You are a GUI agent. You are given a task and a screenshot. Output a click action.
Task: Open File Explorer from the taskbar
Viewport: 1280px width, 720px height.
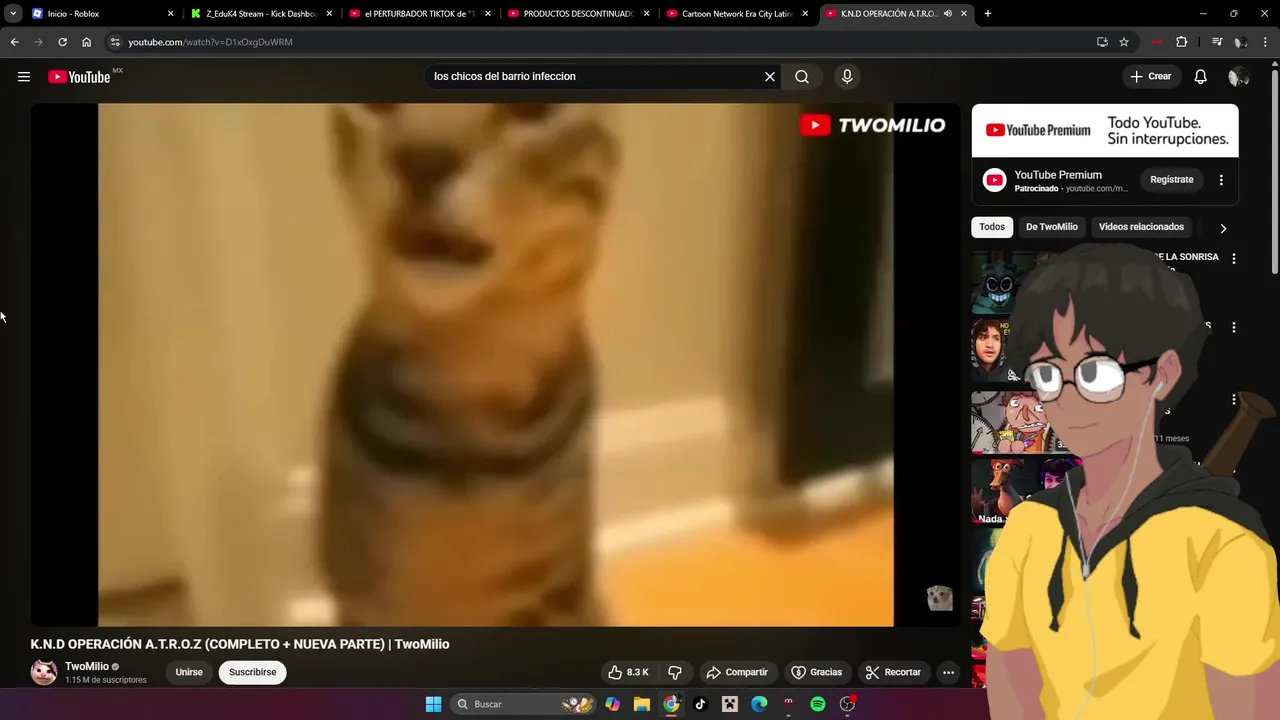(x=642, y=704)
